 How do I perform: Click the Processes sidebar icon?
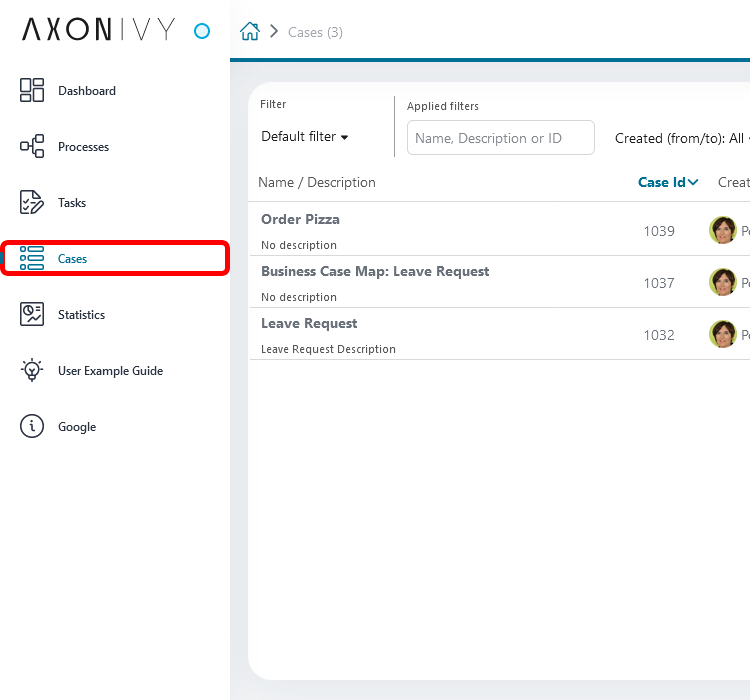tap(32, 146)
